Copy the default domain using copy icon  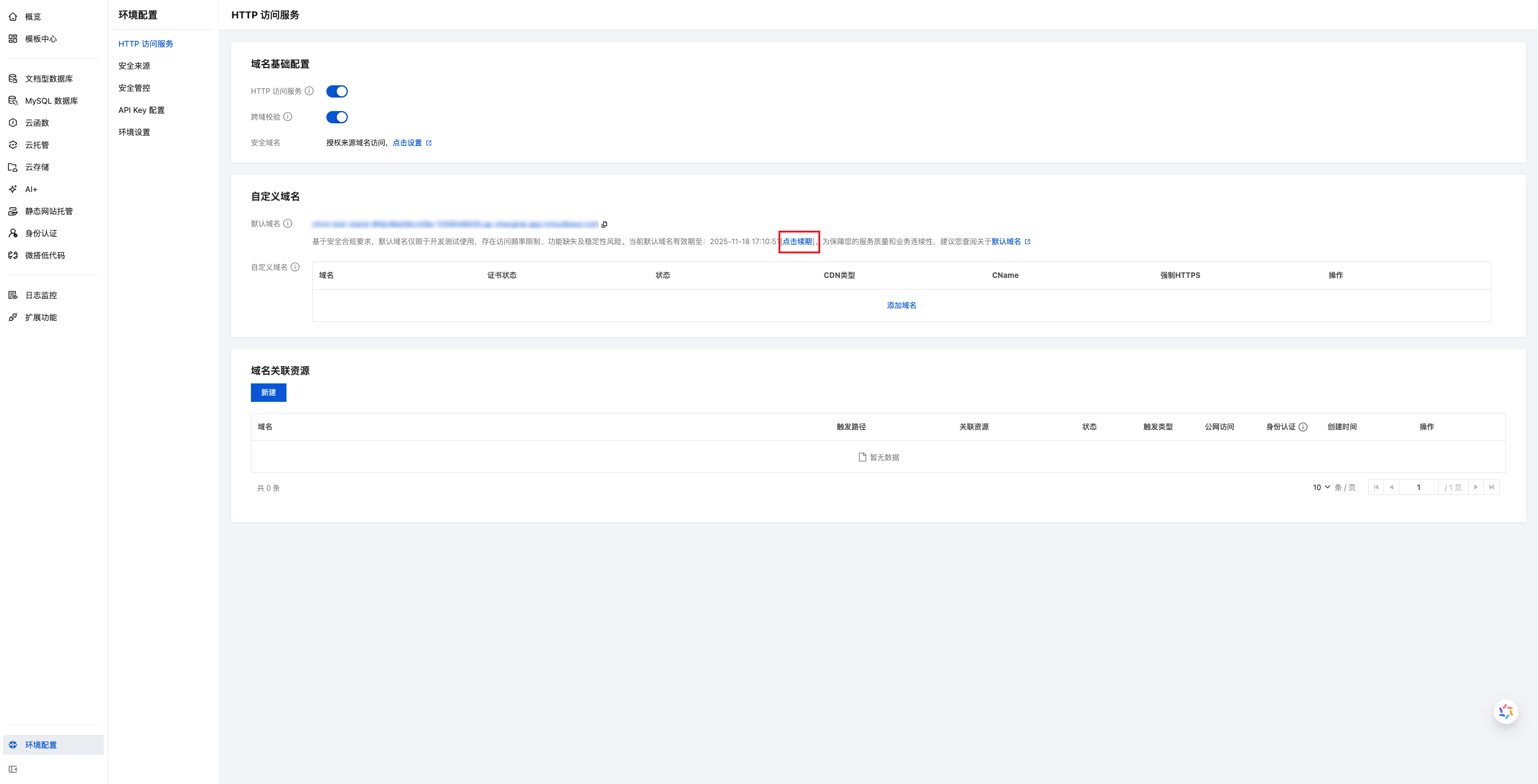click(x=604, y=225)
